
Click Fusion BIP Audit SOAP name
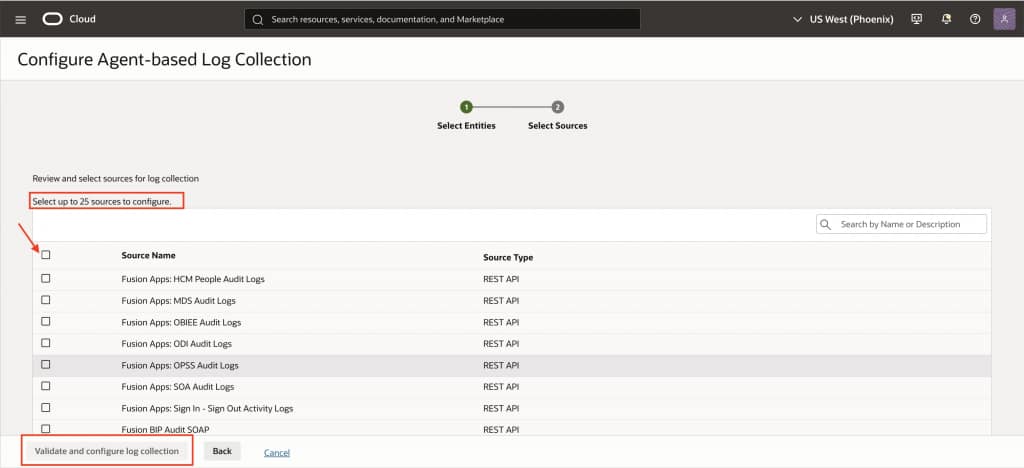tap(165, 429)
